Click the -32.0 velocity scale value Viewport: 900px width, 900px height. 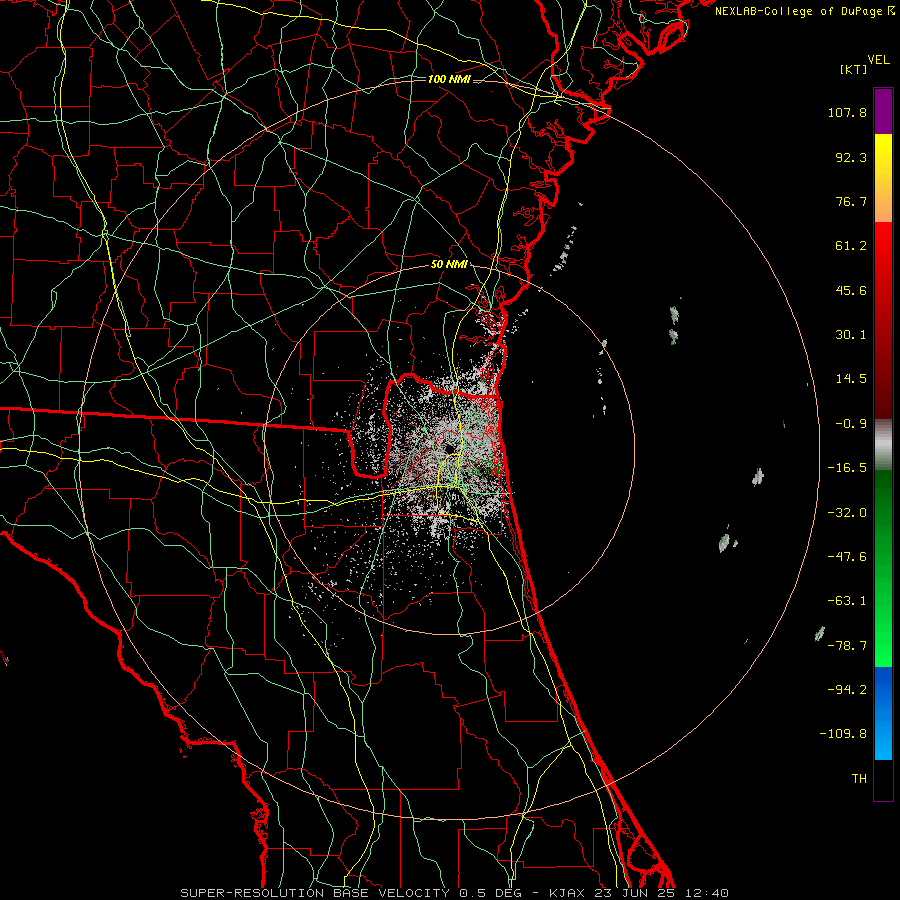[x=847, y=513]
